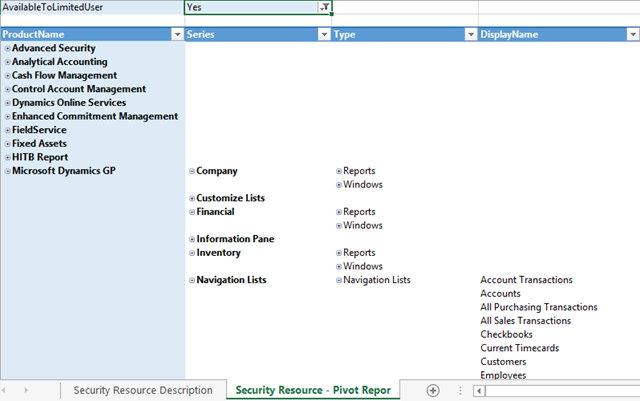Open the DisplayName column filter dropdown
Screen dimensions: 640x401
tap(633, 35)
